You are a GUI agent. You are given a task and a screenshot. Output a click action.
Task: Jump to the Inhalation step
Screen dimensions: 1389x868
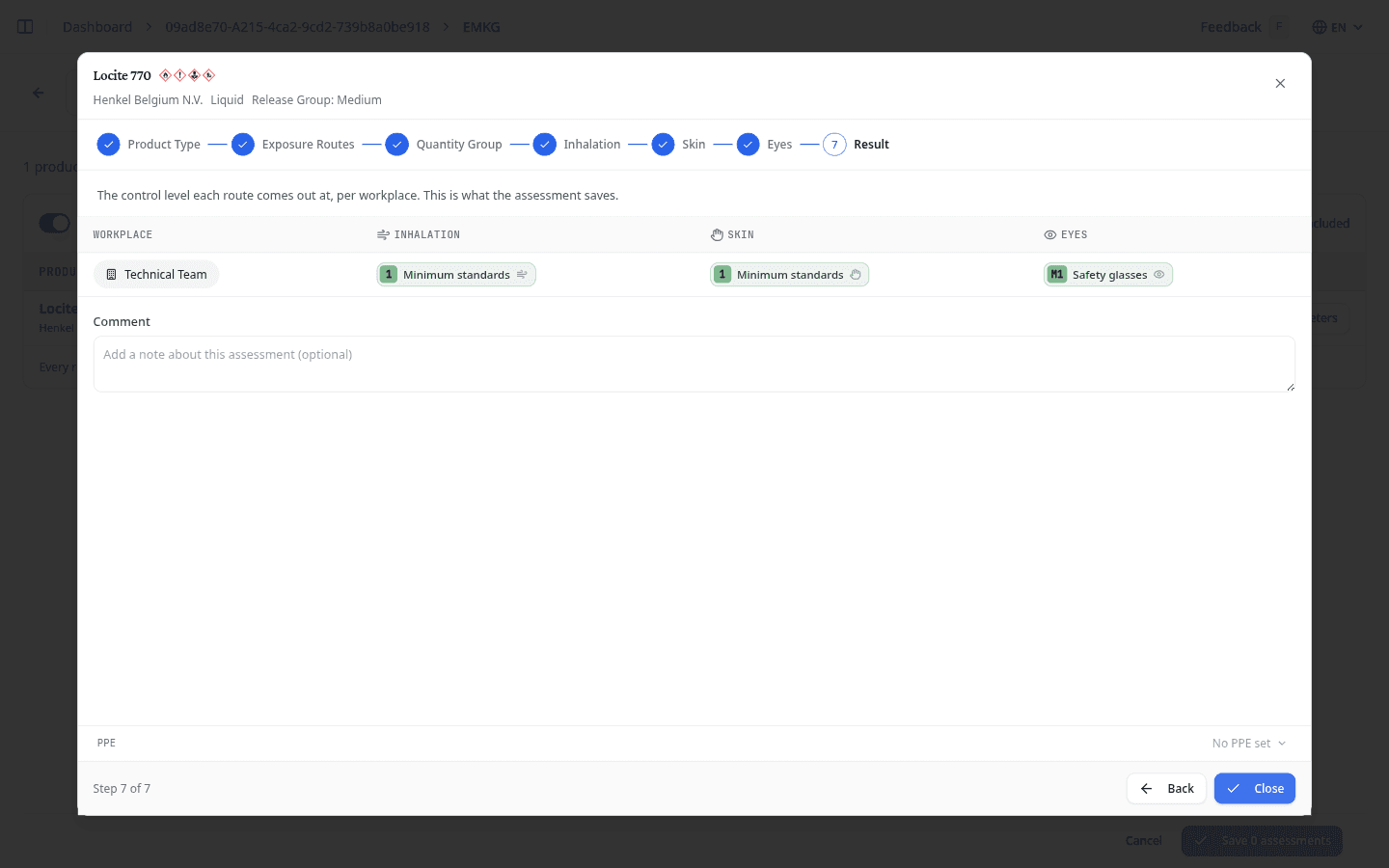[x=577, y=145]
